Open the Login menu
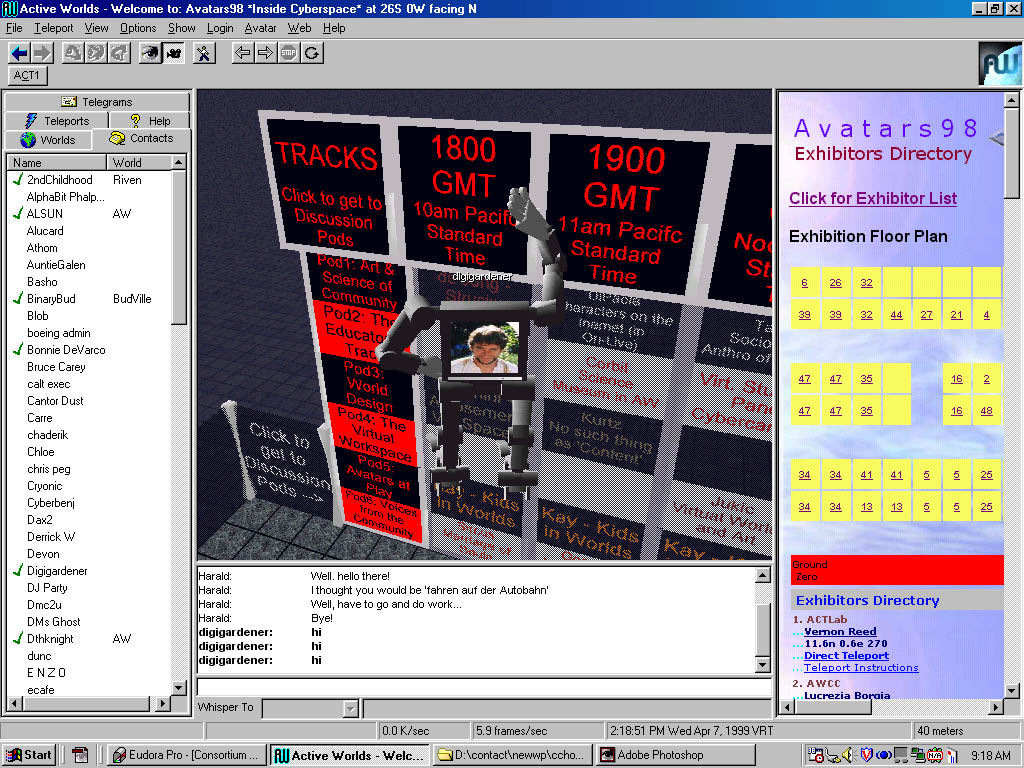The width and height of the screenshot is (1024, 768). 219,28
